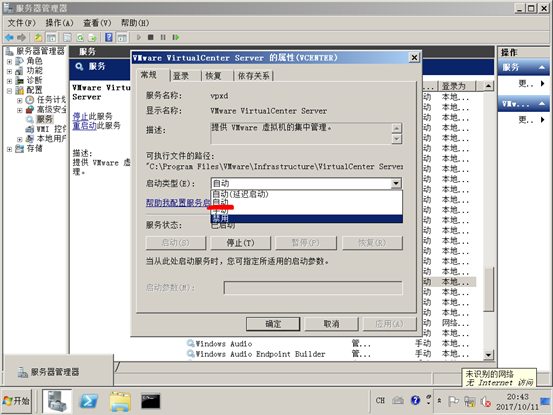Select WMI 控件 in the tree
Screen dimensions: 553x415
pyautogui.click(x=51, y=129)
